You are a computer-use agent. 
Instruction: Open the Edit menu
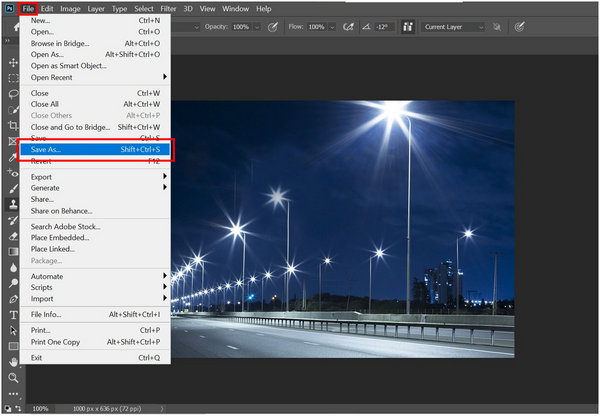coord(47,8)
